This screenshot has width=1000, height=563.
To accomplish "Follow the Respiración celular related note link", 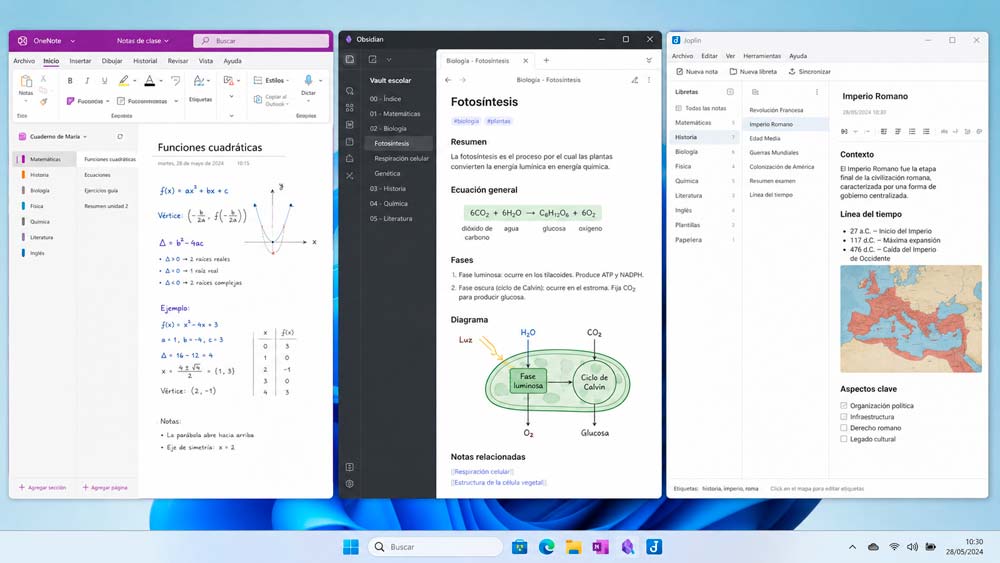I will pyautogui.click(x=482, y=472).
